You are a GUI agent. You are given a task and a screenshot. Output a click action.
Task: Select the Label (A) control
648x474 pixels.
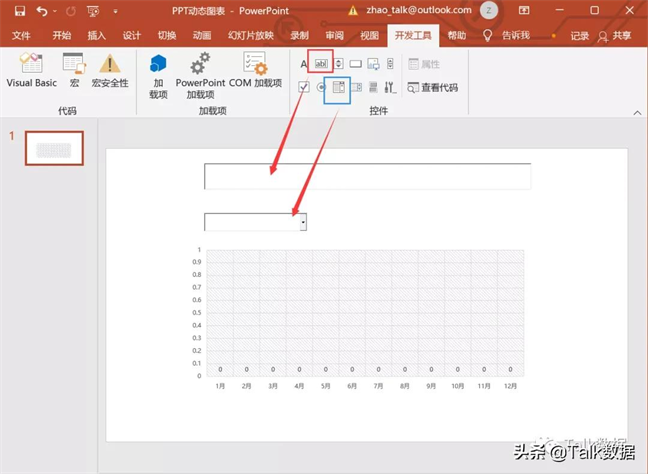[304, 64]
